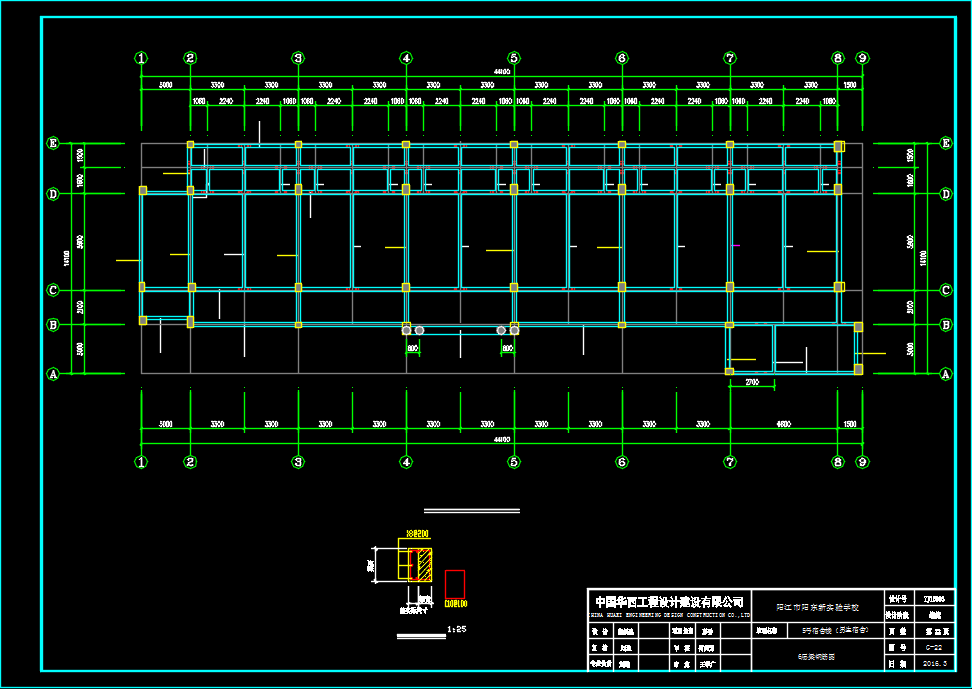972x689 pixels.
Task: Select the left 16100 vertical dimension text
Action: [66, 259]
